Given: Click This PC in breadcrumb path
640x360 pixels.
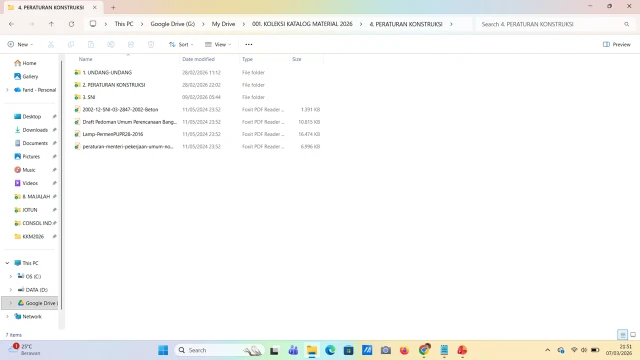Looking at the screenshot, I should [x=124, y=24].
